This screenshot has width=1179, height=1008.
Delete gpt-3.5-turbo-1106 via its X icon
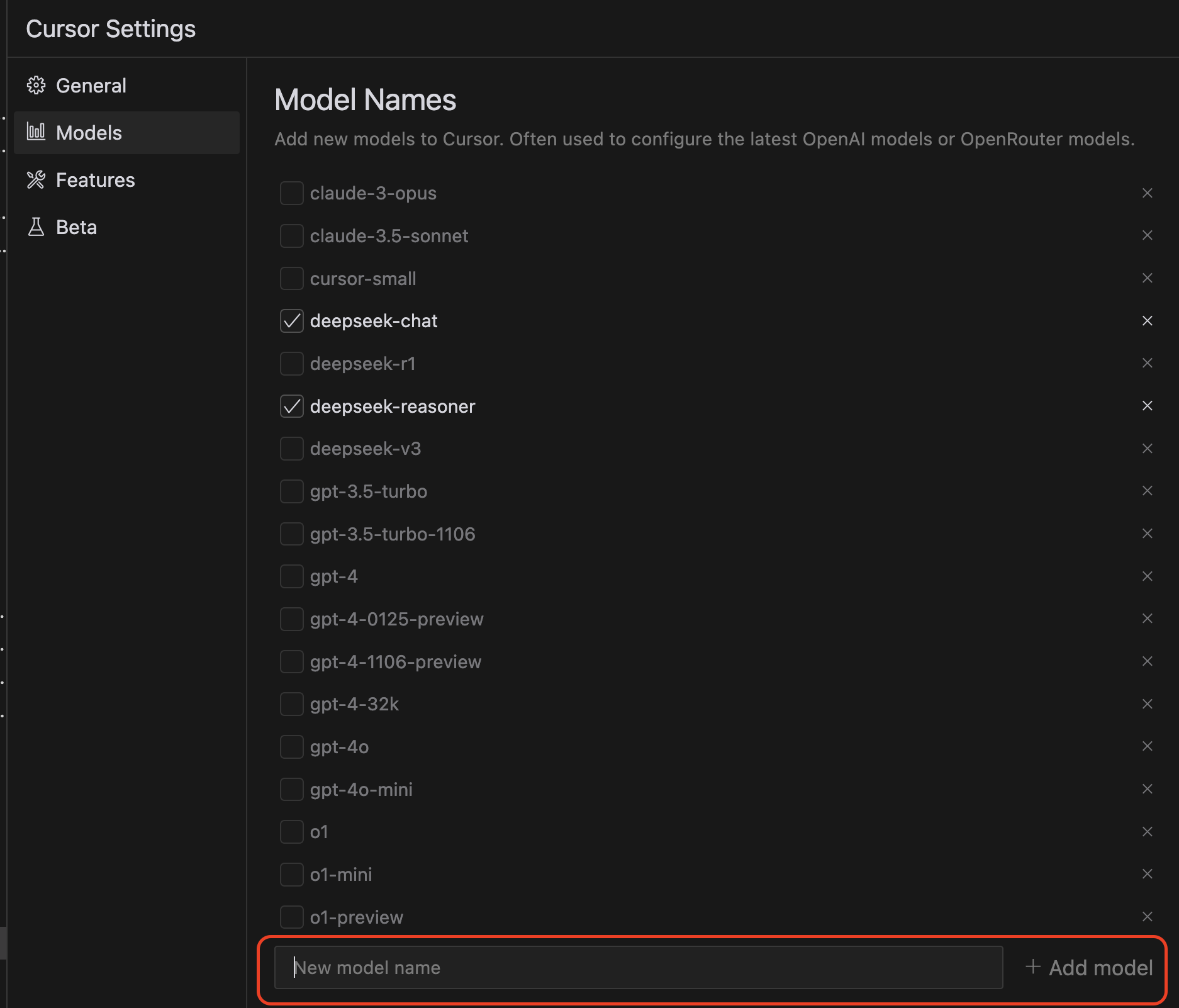[x=1147, y=534]
